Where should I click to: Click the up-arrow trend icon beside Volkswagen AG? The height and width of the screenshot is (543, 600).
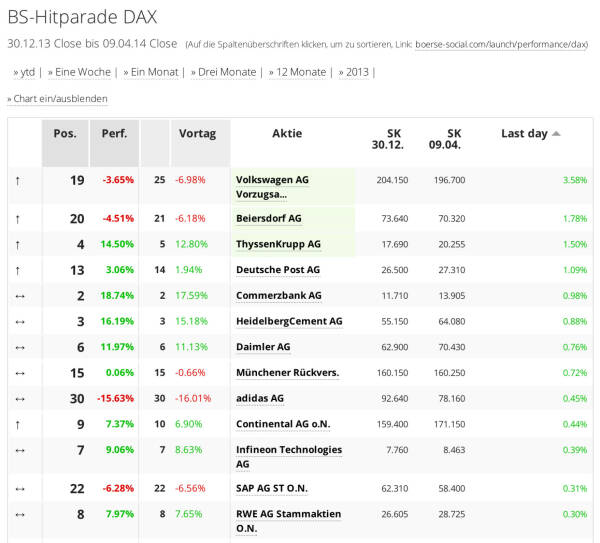tap(17, 180)
